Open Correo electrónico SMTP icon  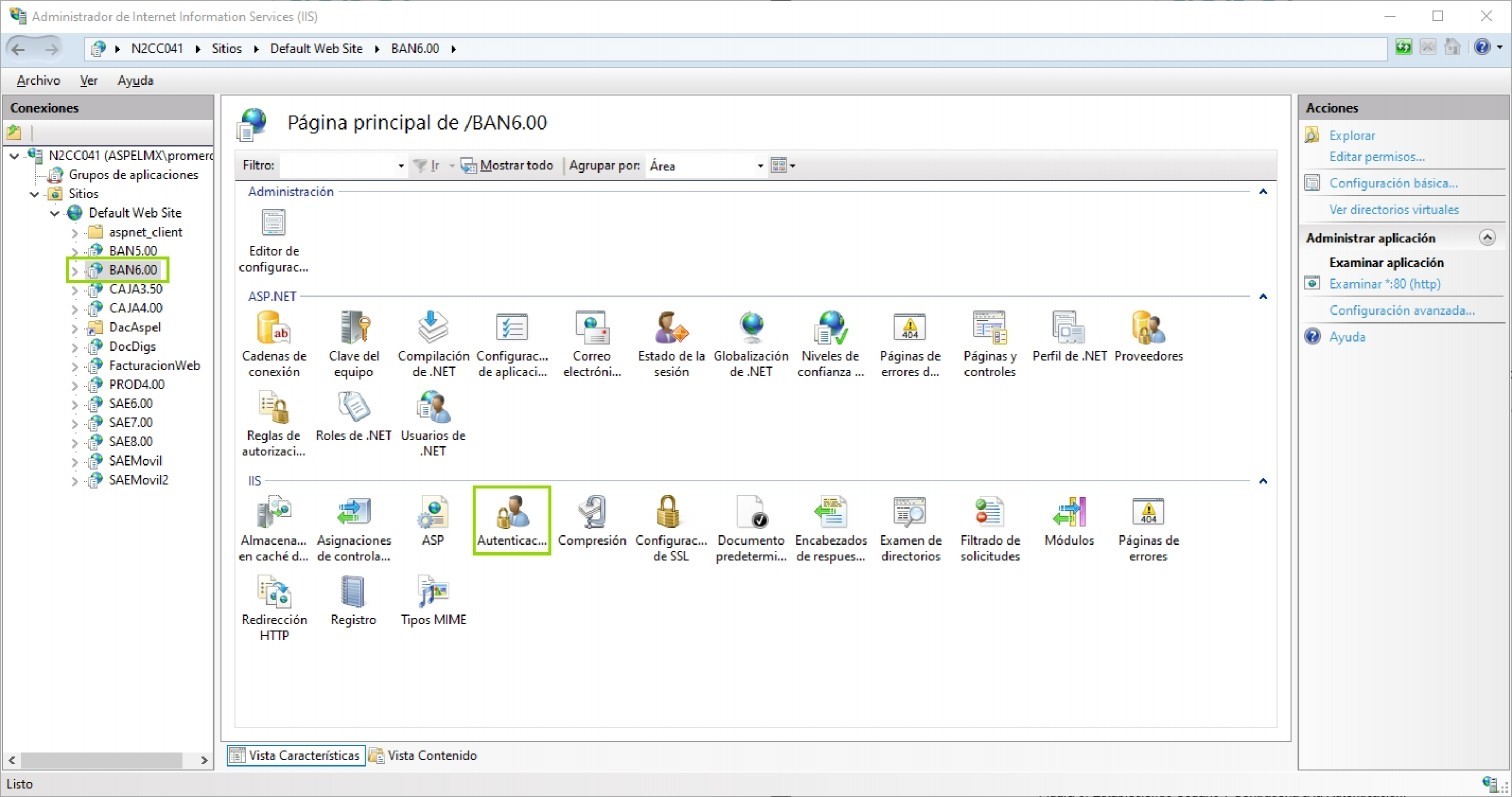592,344
